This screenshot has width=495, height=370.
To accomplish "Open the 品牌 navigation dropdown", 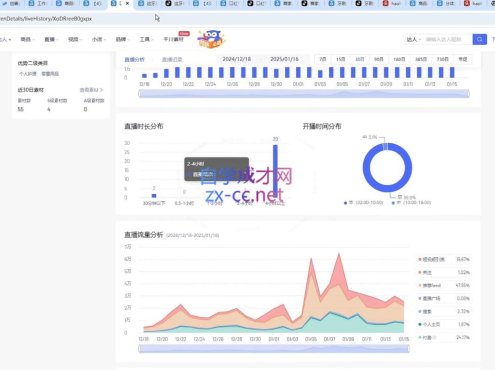I will click(x=122, y=39).
